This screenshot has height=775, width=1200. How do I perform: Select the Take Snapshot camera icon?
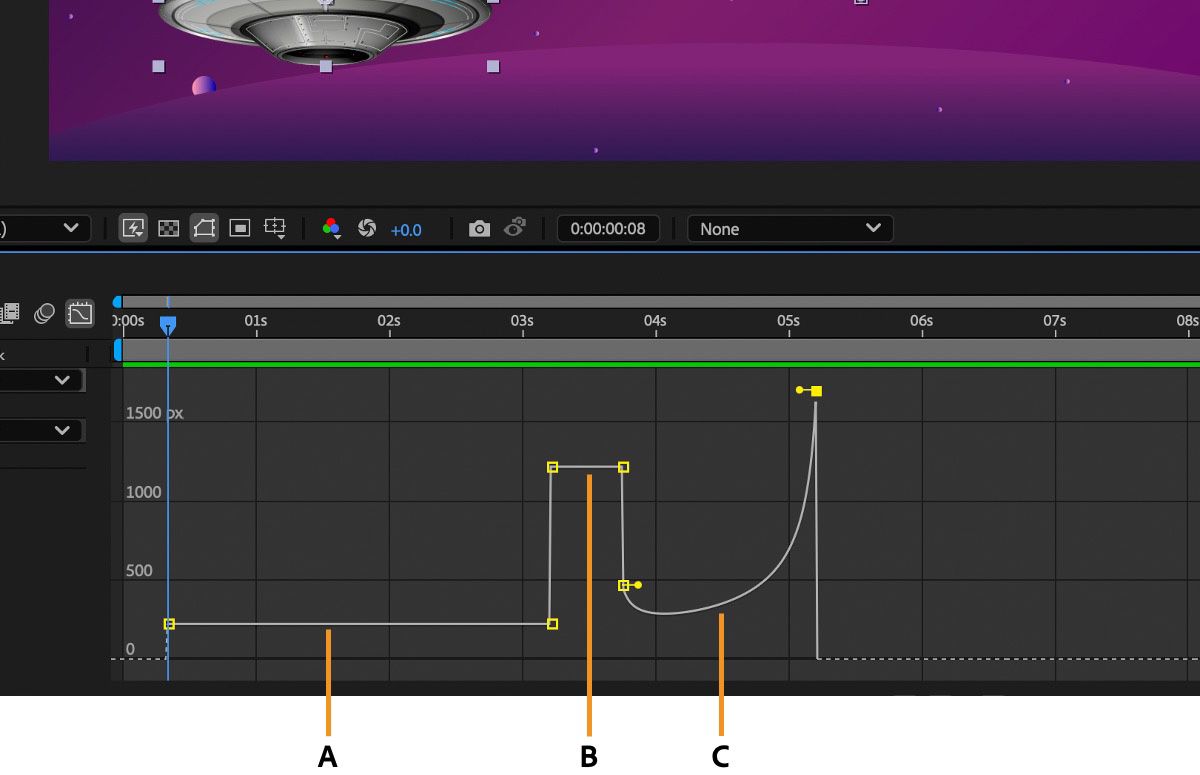pos(480,228)
